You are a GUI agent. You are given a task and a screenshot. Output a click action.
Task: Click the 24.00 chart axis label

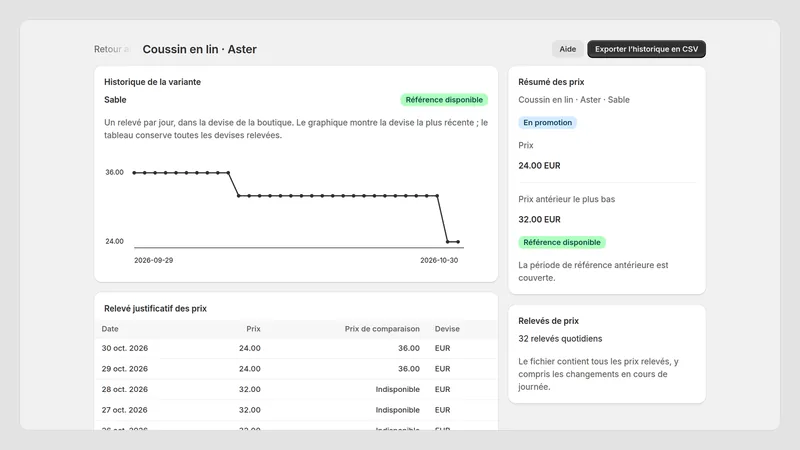tap(114, 241)
